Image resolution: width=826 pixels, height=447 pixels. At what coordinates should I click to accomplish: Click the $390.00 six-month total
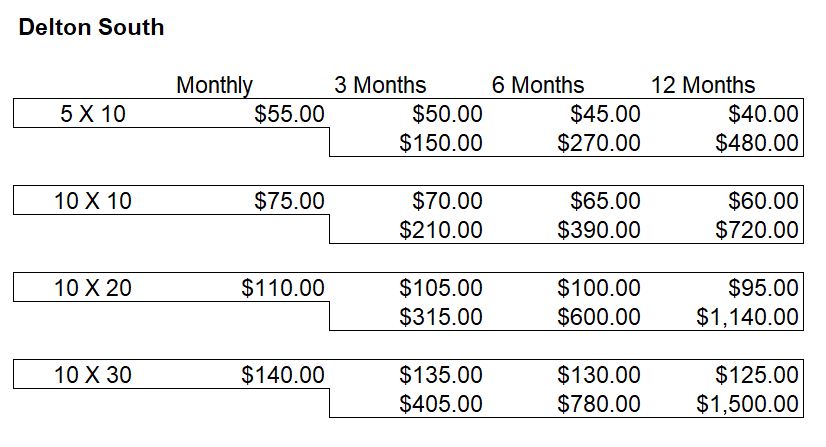point(599,230)
